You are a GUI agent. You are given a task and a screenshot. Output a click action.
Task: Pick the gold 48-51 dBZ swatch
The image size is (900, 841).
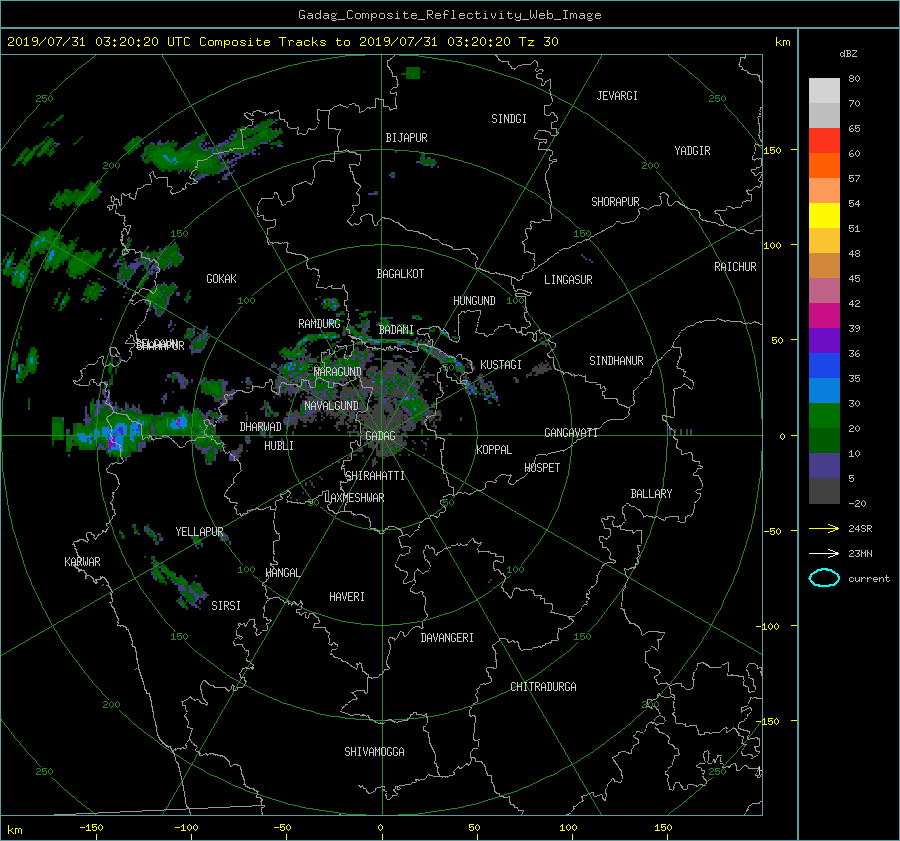pyautogui.click(x=824, y=241)
